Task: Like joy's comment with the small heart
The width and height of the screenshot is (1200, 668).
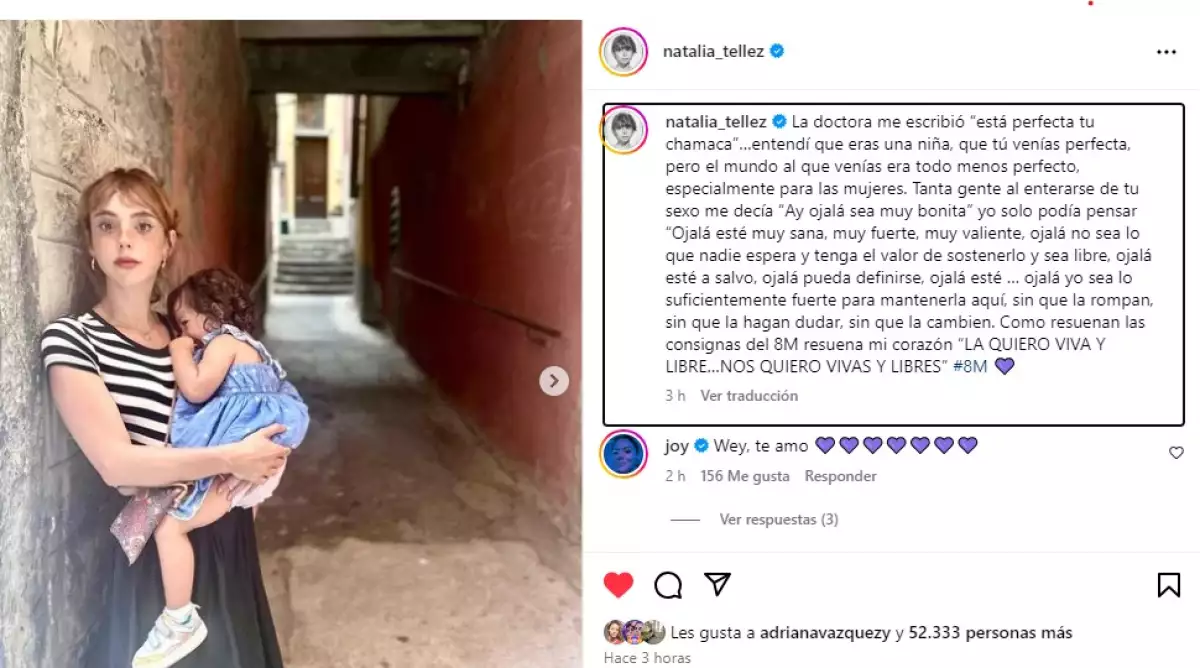Action: point(1176,453)
